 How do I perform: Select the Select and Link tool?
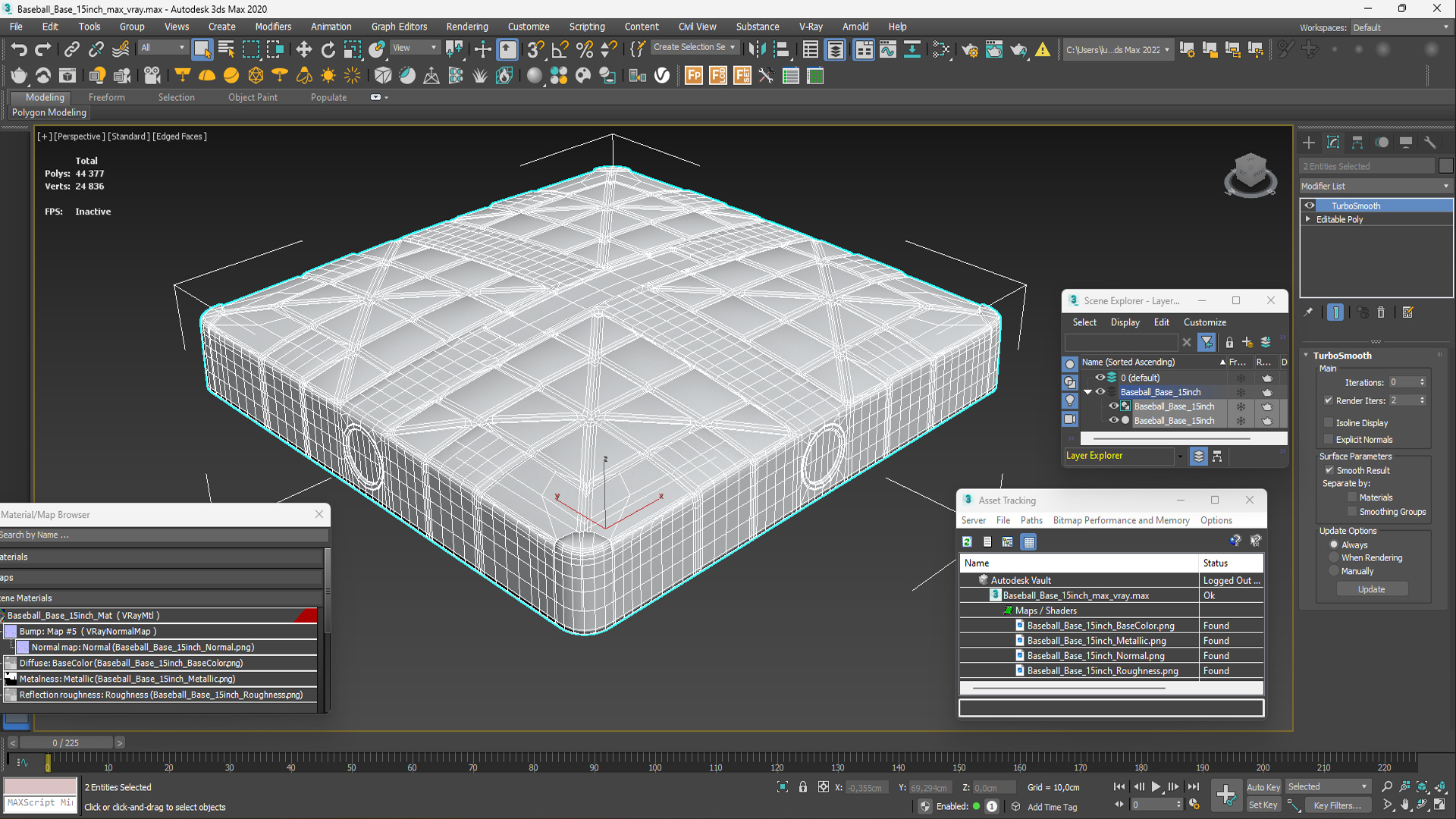coord(71,50)
